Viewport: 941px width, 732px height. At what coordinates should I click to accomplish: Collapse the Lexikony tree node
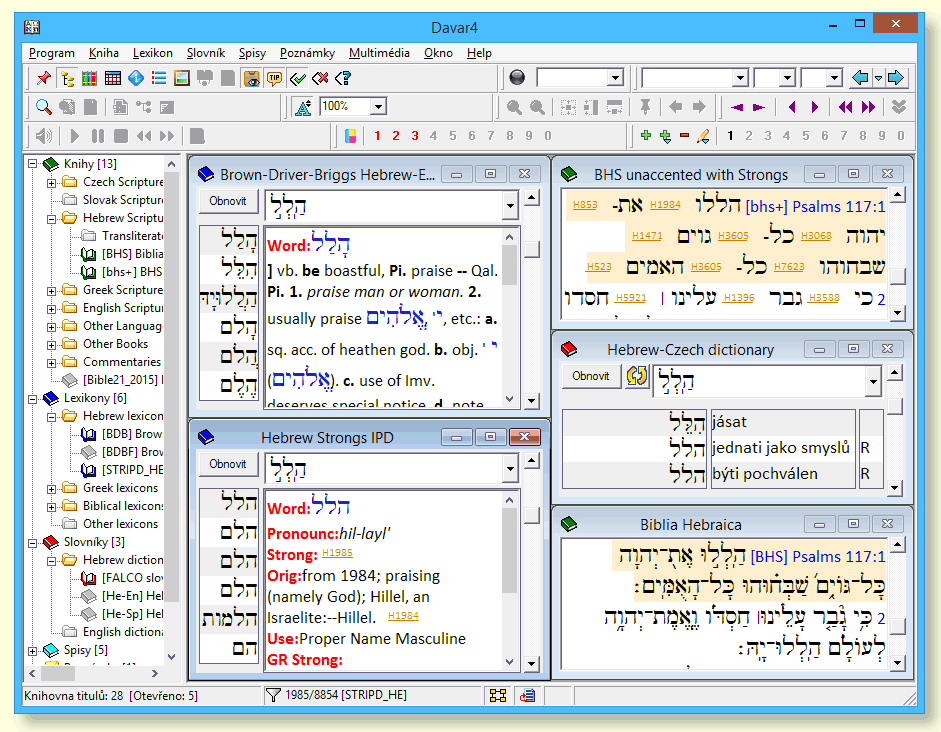tap(33, 398)
